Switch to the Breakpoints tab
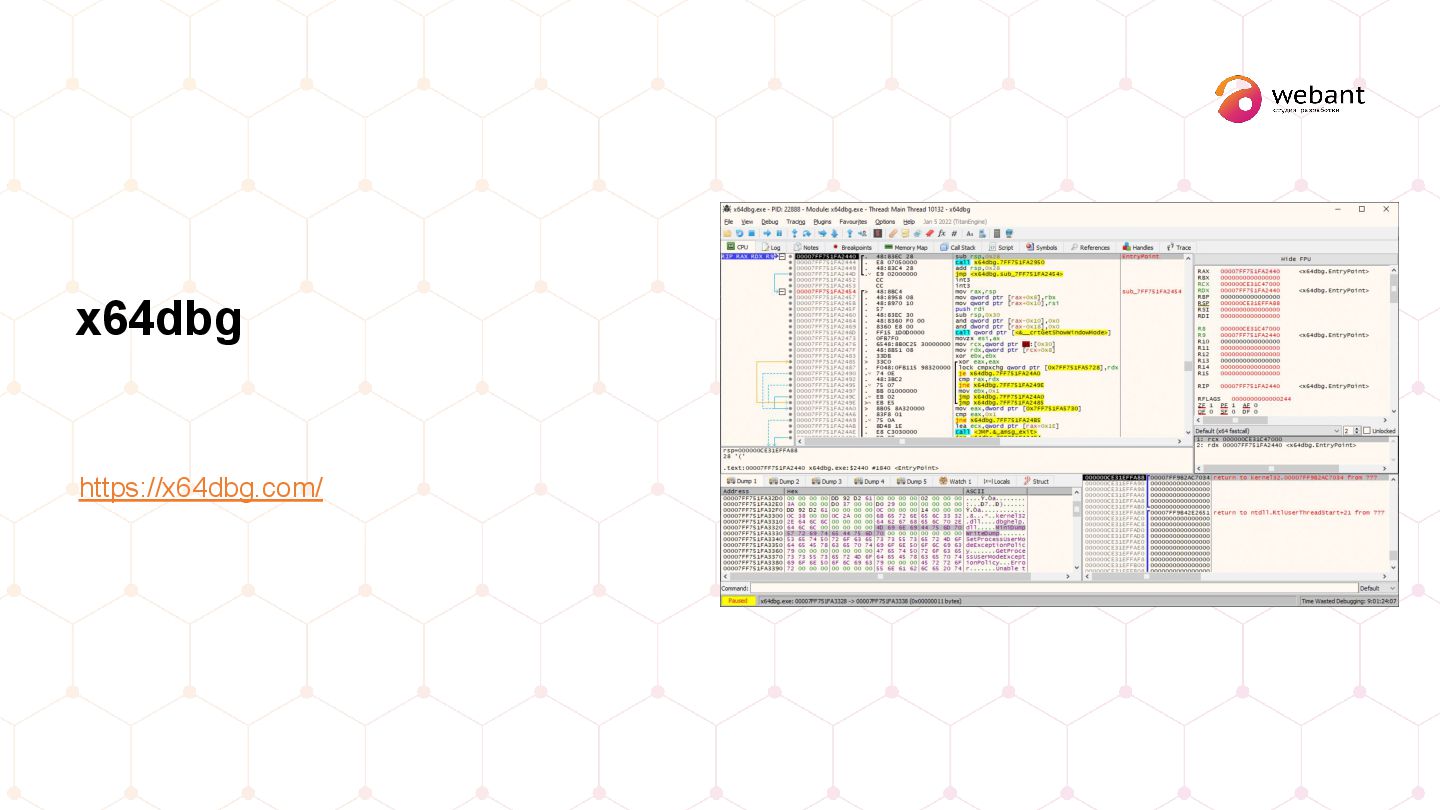 click(851, 247)
